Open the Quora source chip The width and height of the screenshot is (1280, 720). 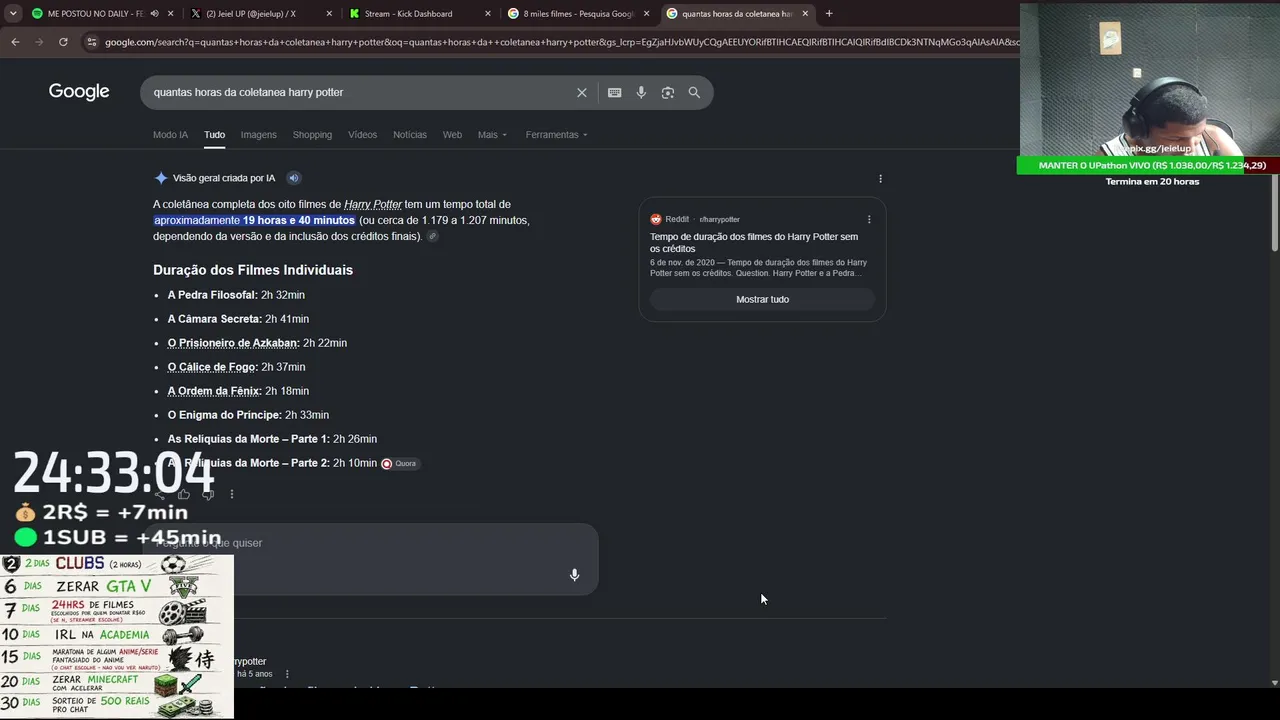click(x=400, y=463)
